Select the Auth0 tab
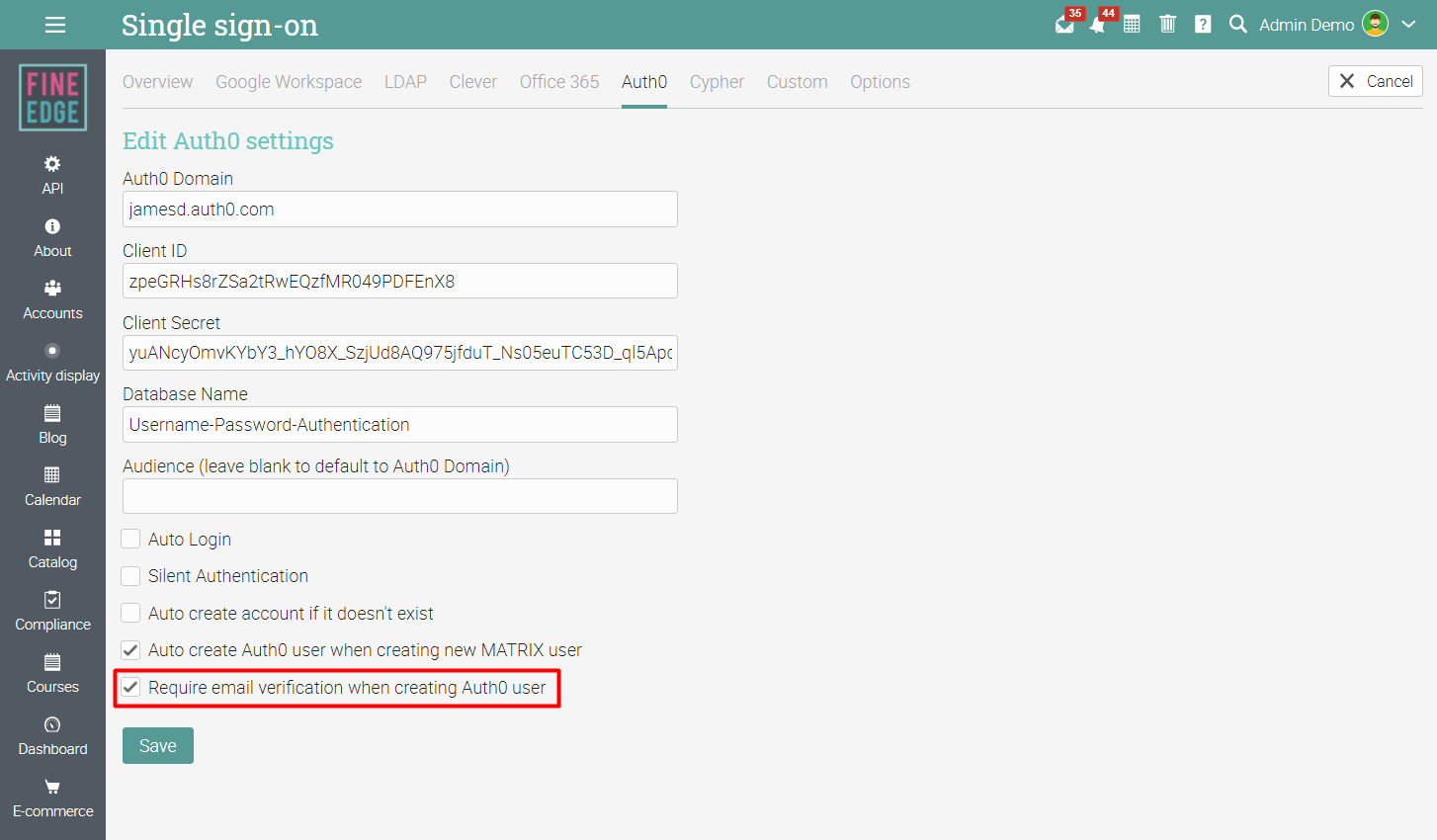Screen dimensions: 1437x840 point(644,82)
